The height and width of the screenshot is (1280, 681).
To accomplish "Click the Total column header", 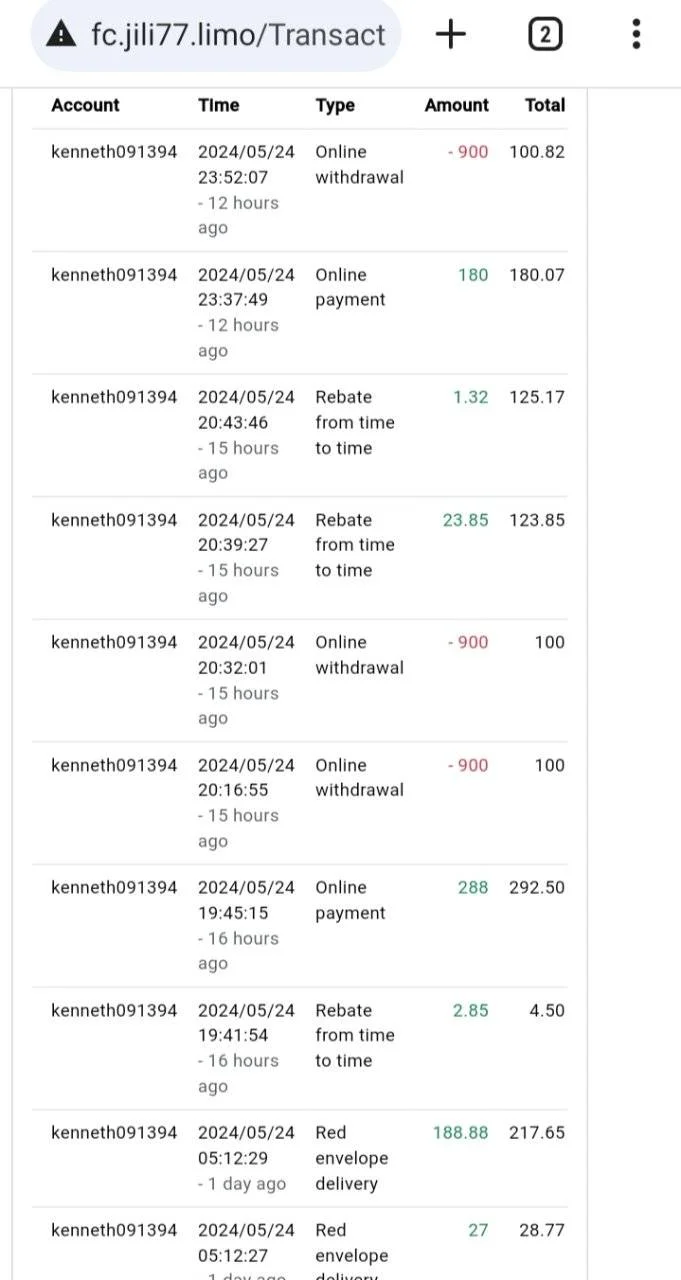I will pyautogui.click(x=545, y=105).
